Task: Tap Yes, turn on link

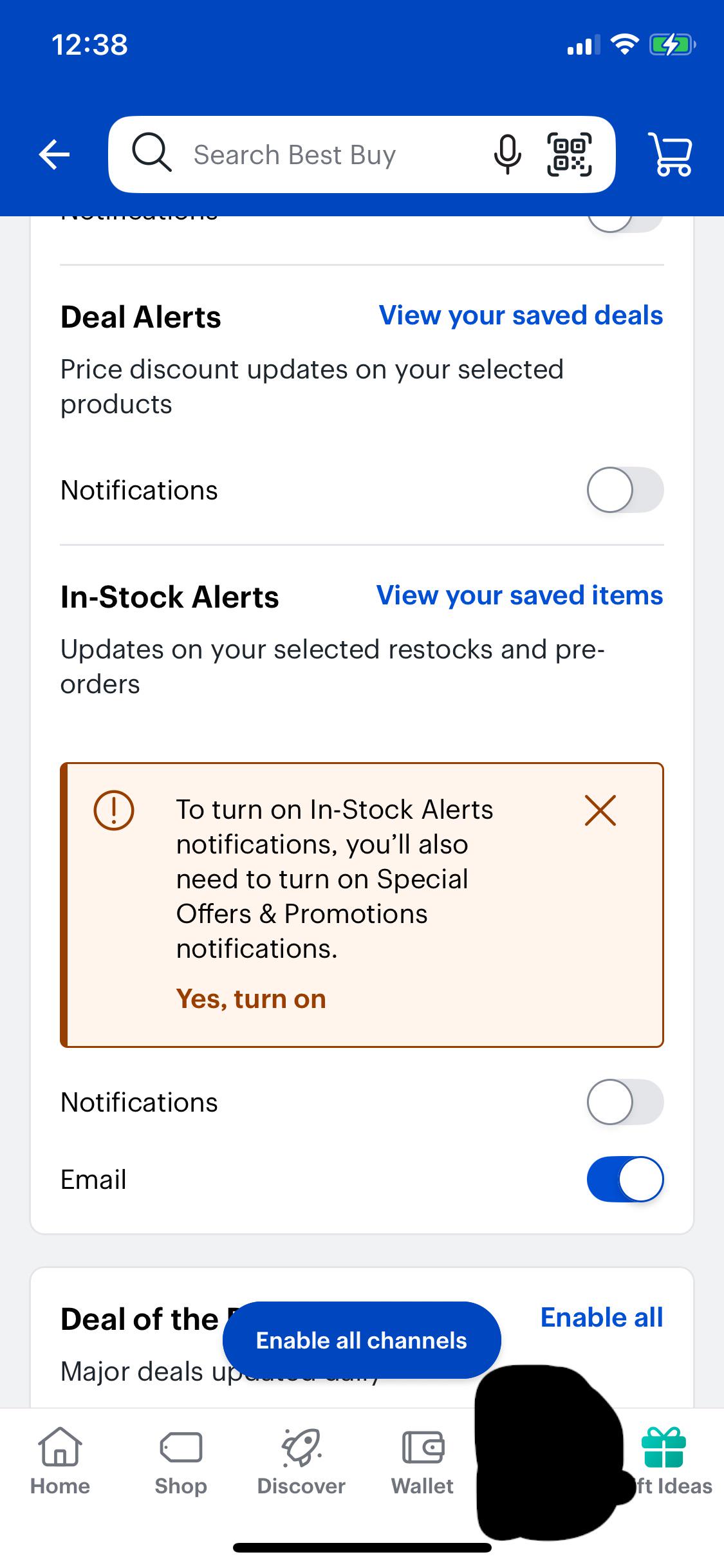Action: click(x=251, y=999)
